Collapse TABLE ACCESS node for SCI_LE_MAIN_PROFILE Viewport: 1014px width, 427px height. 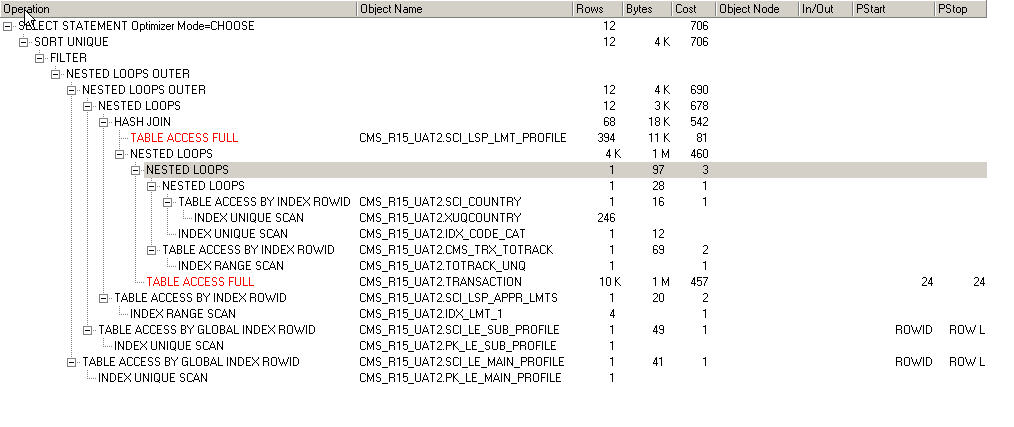73,362
